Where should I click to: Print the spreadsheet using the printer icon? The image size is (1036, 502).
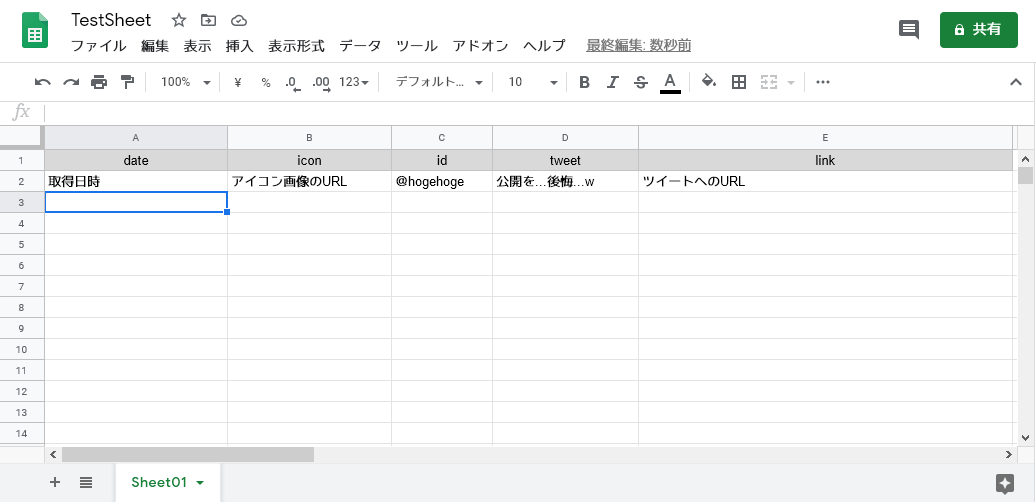click(99, 83)
